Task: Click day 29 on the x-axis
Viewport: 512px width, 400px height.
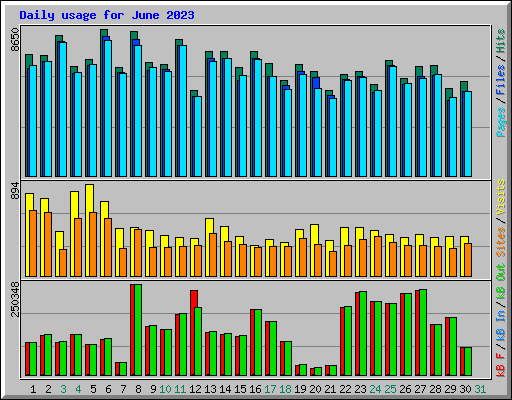Action: point(450,389)
